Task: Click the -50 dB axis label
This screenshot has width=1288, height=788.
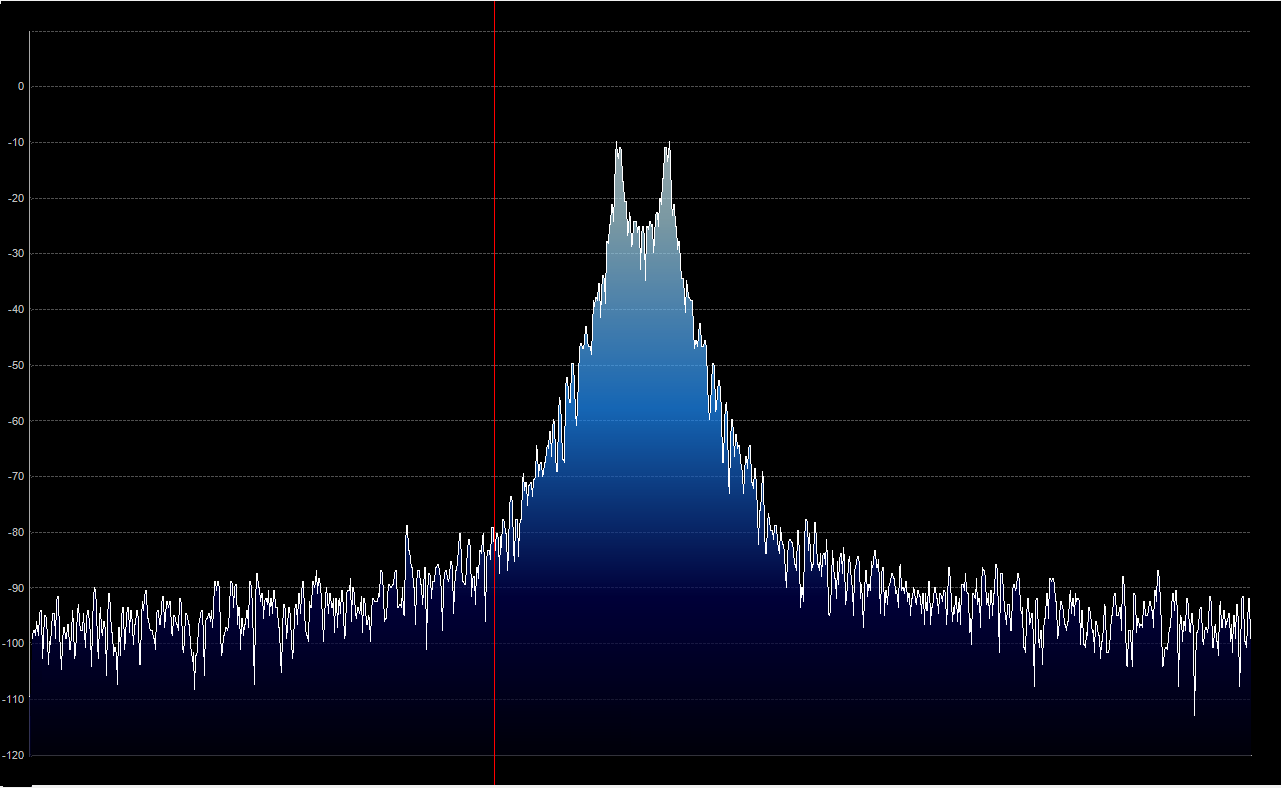Action: point(16,366)
